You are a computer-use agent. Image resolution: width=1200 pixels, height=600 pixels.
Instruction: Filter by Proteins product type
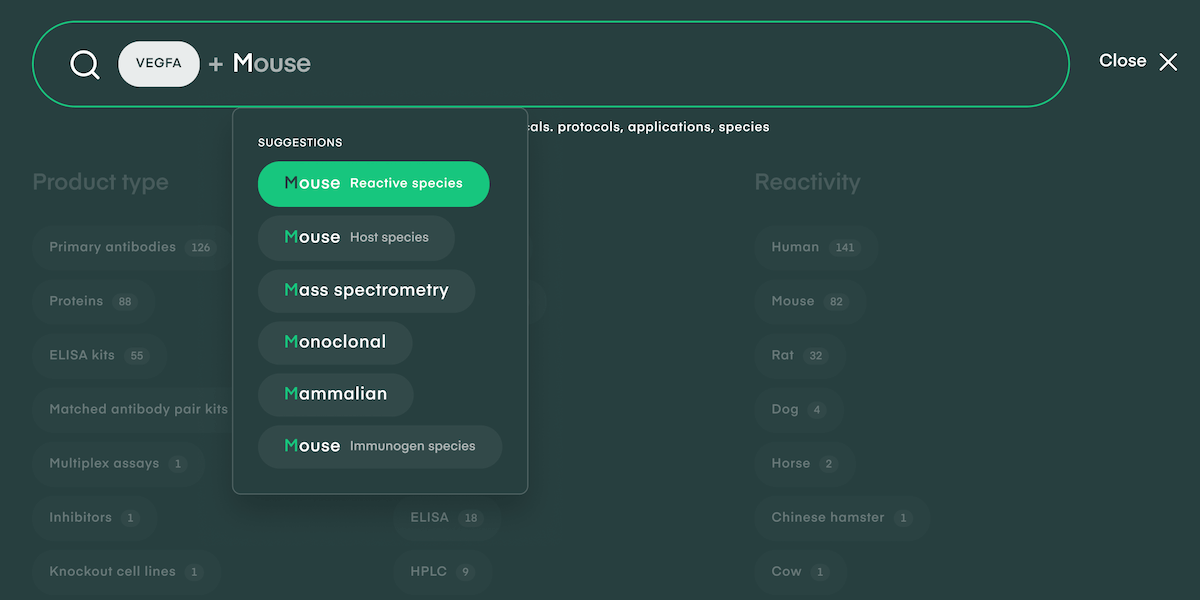(92, 301)
